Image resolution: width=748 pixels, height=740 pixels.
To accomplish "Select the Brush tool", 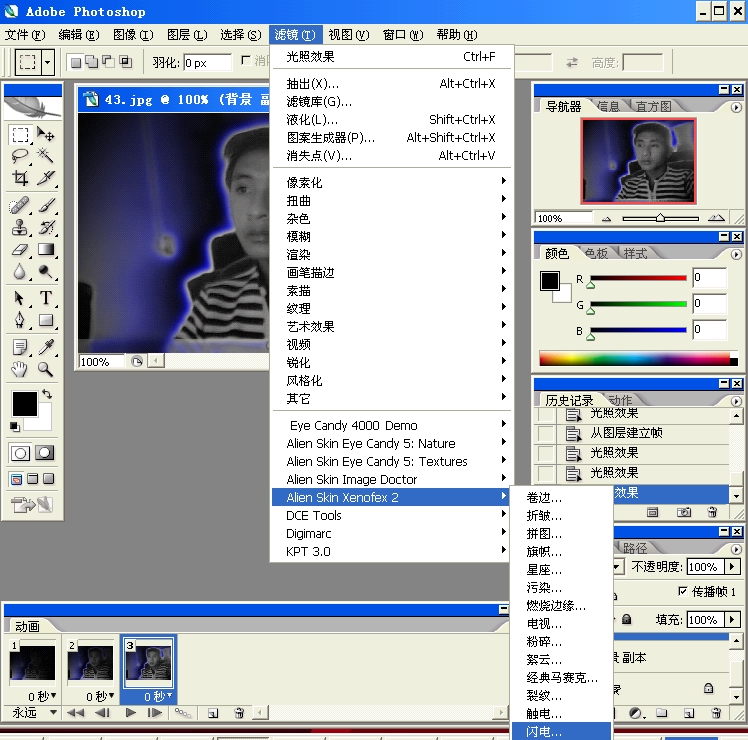I will (x=46, y=205).
